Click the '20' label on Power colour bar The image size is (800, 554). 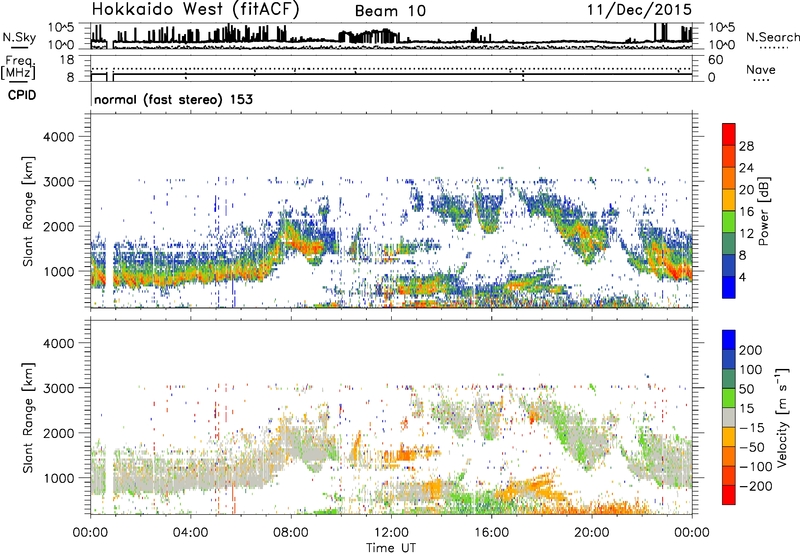pyautogui.click(x=746, y=190)
